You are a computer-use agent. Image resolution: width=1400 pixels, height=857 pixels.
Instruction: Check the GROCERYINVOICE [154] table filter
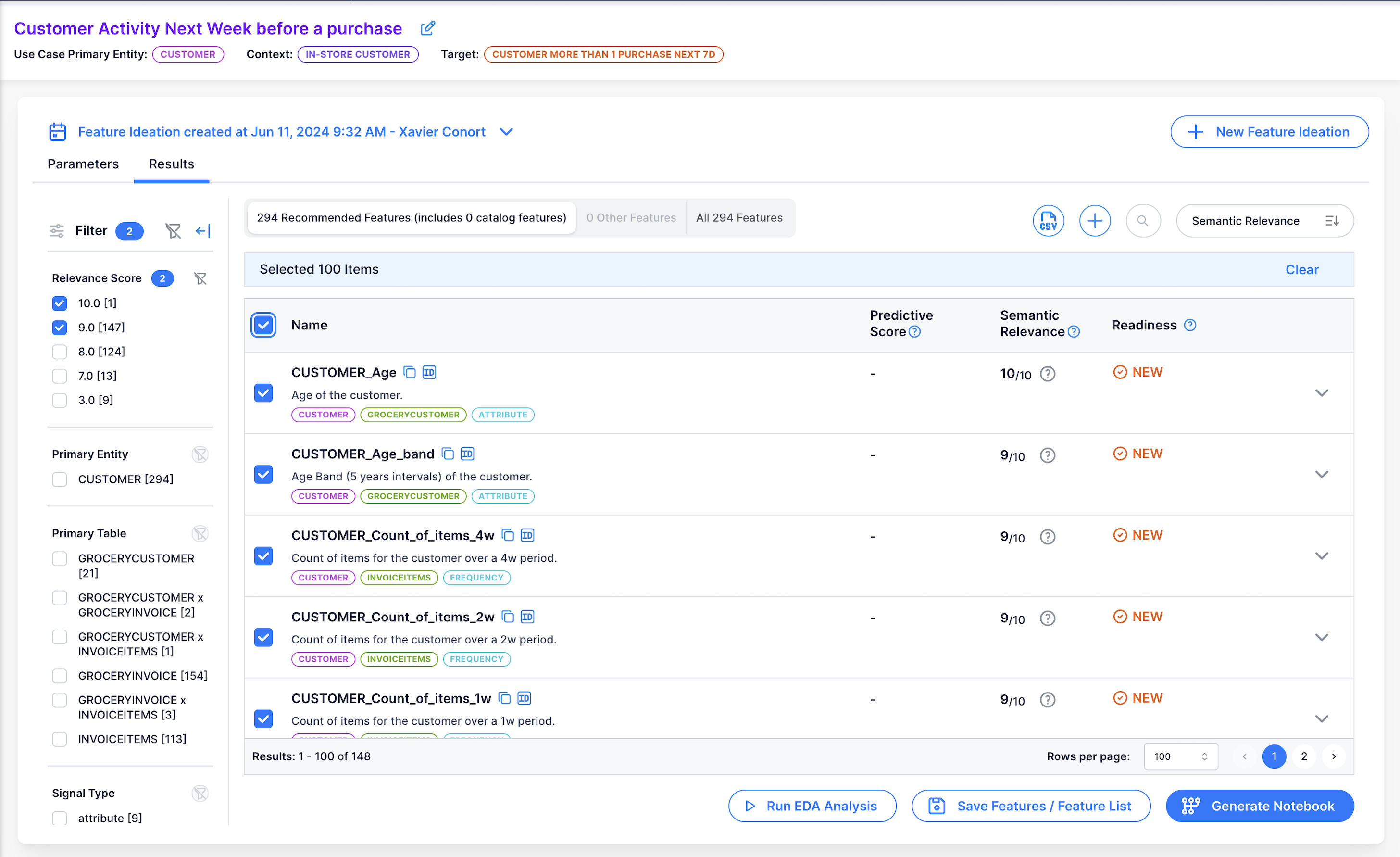point(59,676)
